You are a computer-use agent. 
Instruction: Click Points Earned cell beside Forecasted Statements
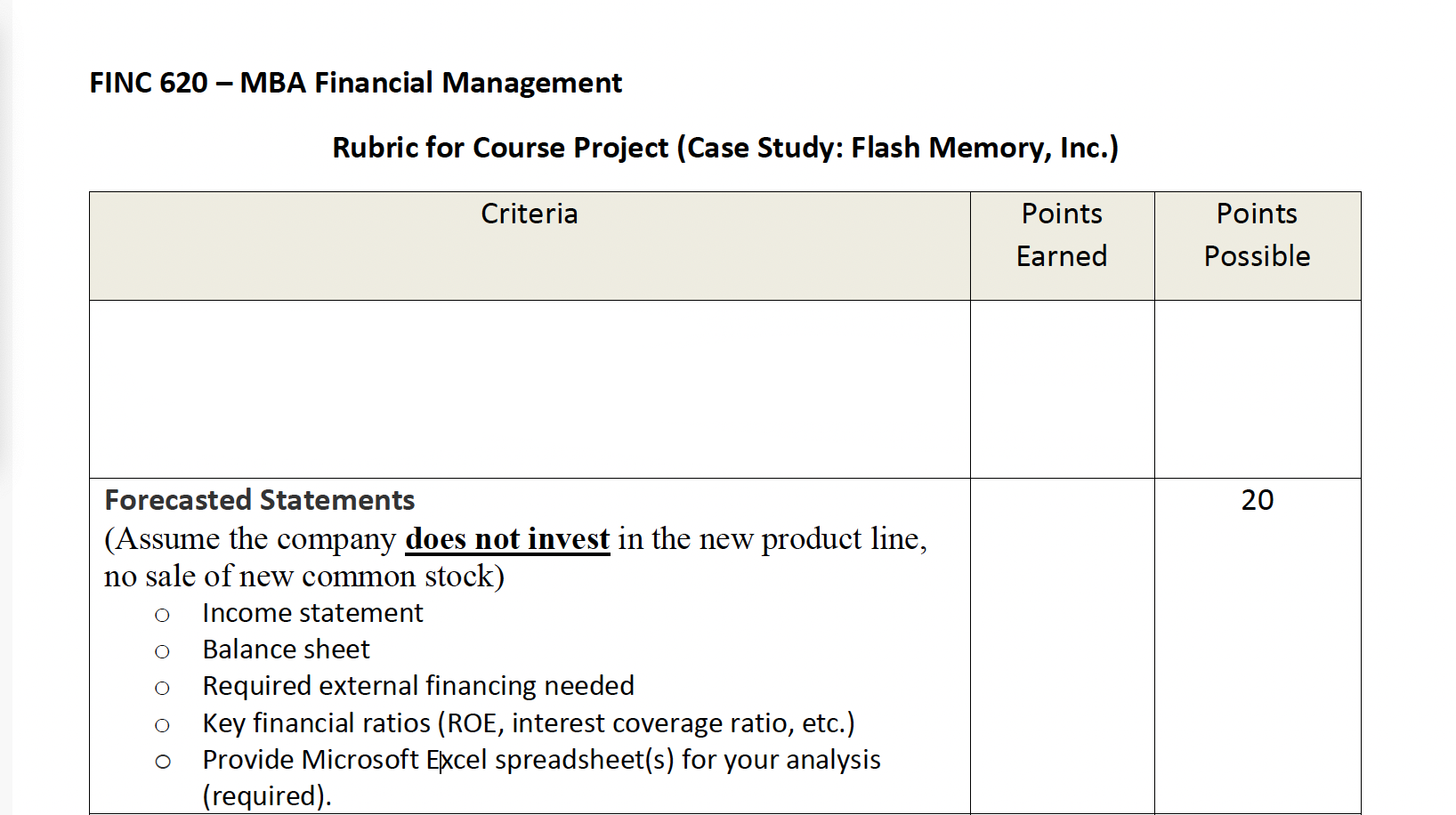click(x=1062, y=646)
